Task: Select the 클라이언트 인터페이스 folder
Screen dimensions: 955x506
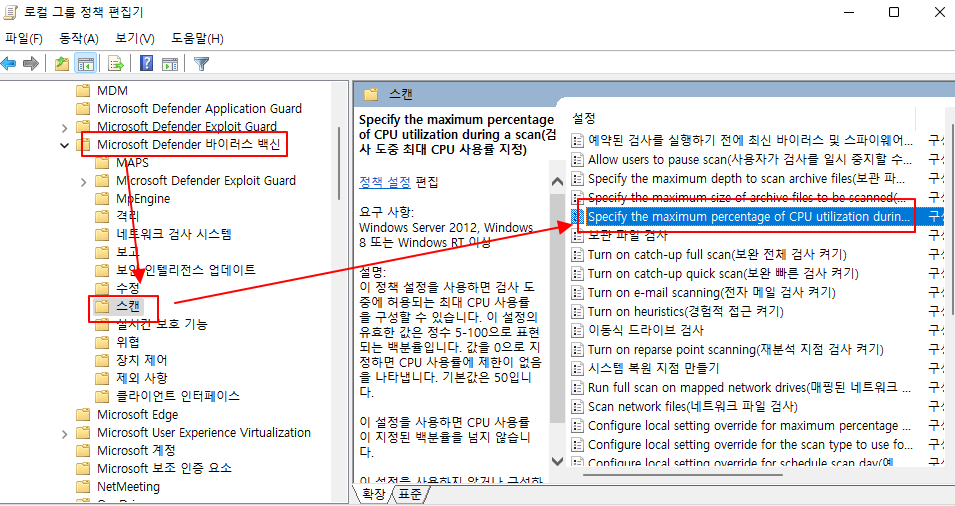Action: [167, 396]
